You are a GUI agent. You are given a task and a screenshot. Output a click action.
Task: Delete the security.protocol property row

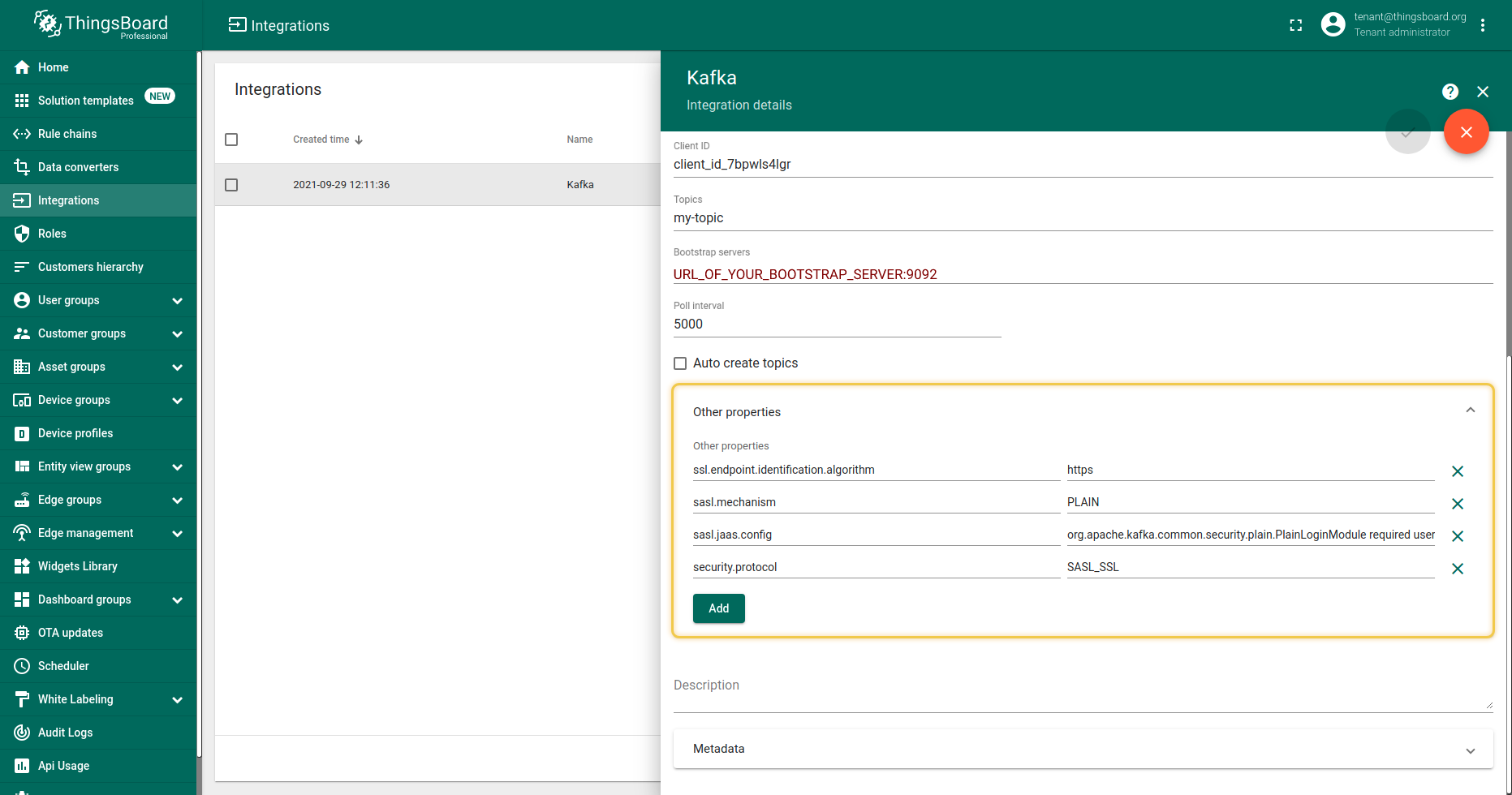pyautogui.click(x=1458, y=569)
